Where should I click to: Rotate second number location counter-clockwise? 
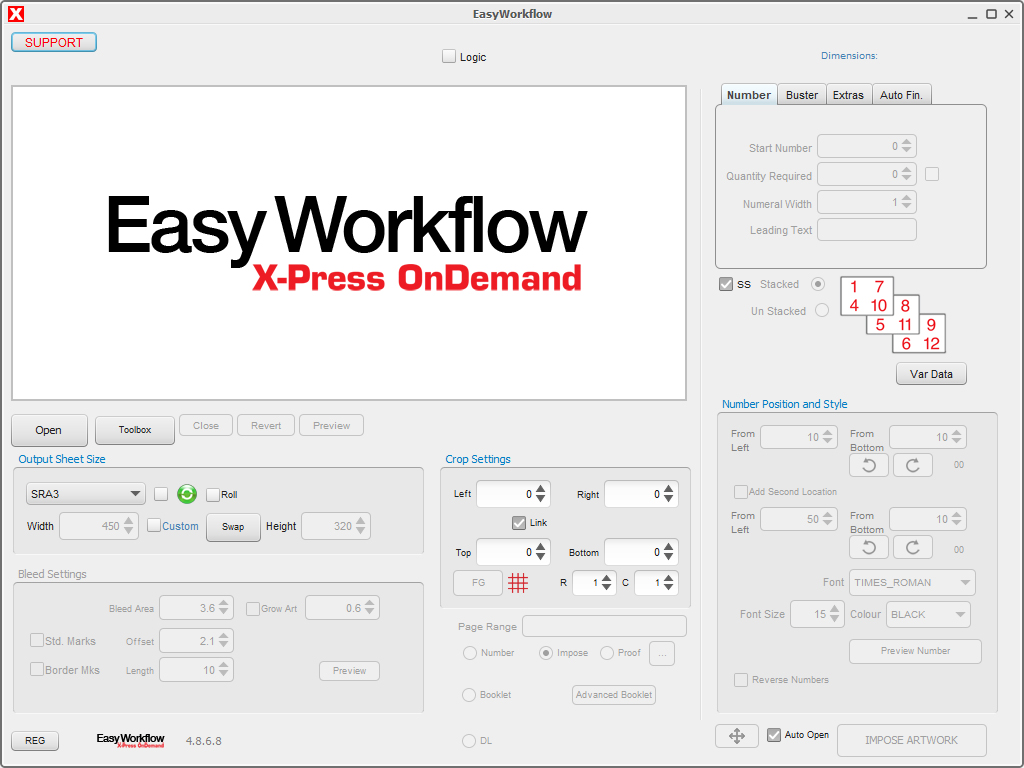(869, 547)
